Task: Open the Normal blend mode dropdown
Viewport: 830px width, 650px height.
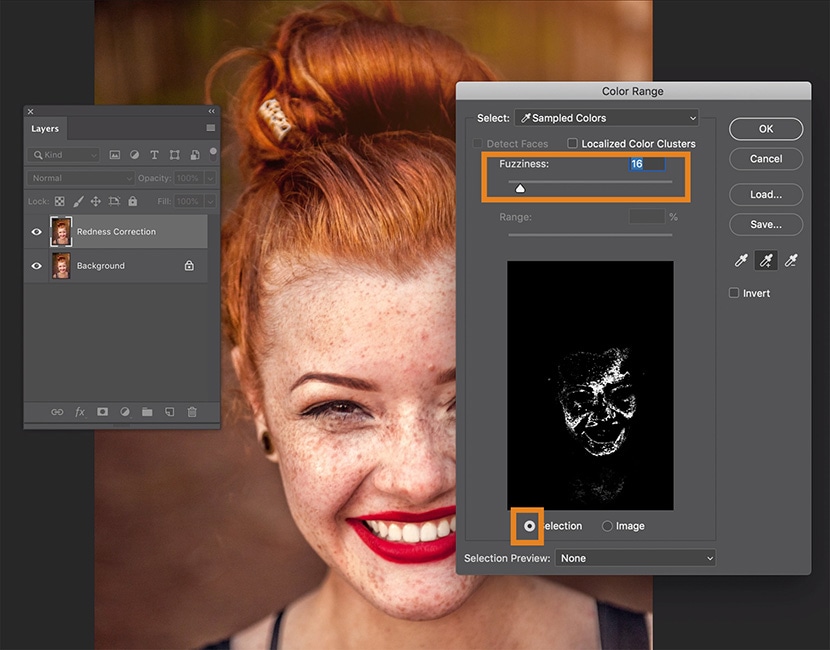Action: pyautogui.click(x=80, y=178)
